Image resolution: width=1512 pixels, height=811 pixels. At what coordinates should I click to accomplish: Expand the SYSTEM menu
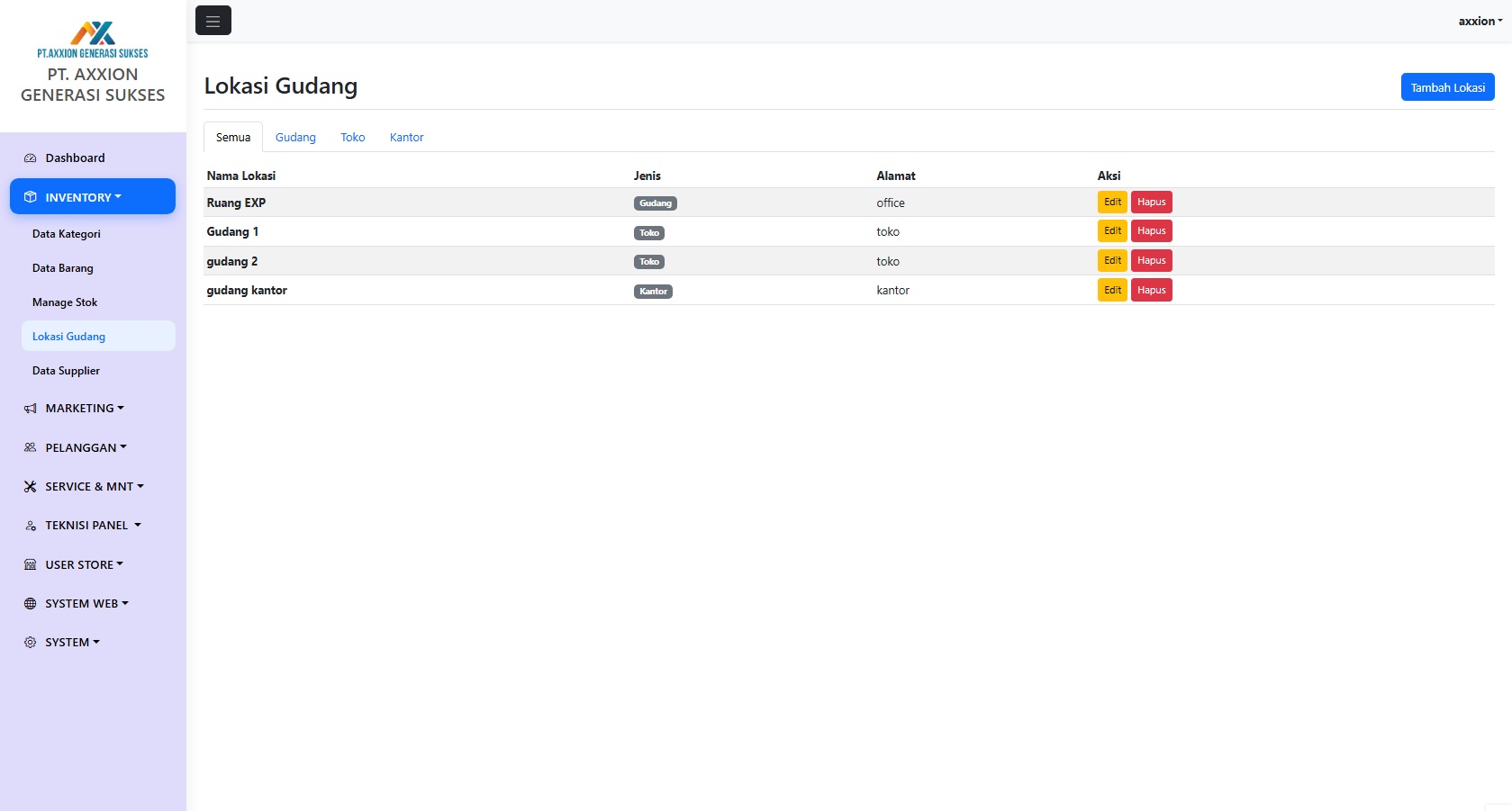[x=93, y=642]
